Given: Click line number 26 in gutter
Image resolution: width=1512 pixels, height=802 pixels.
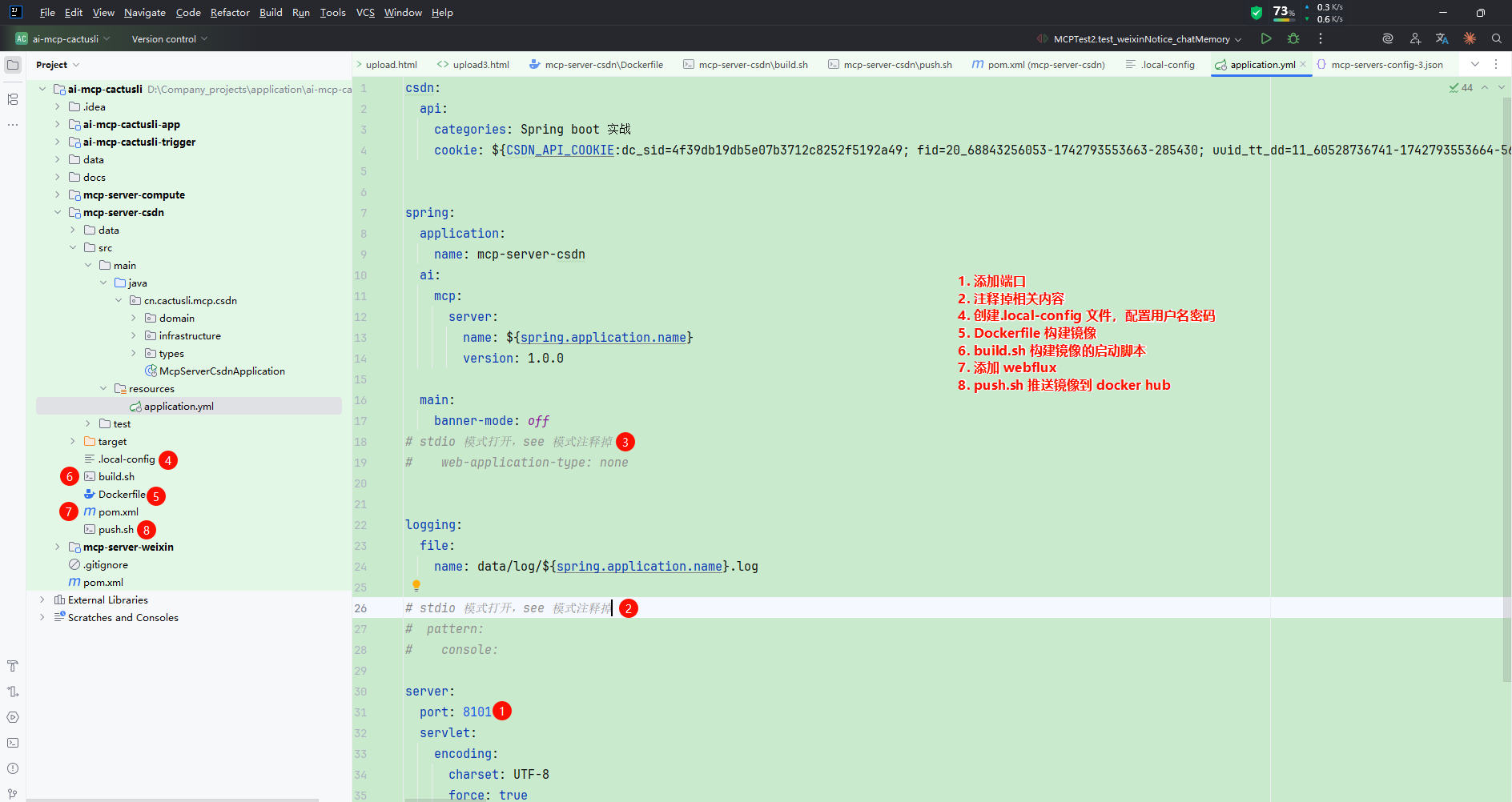Looking at the screenshot, I should tap(360, 608).
